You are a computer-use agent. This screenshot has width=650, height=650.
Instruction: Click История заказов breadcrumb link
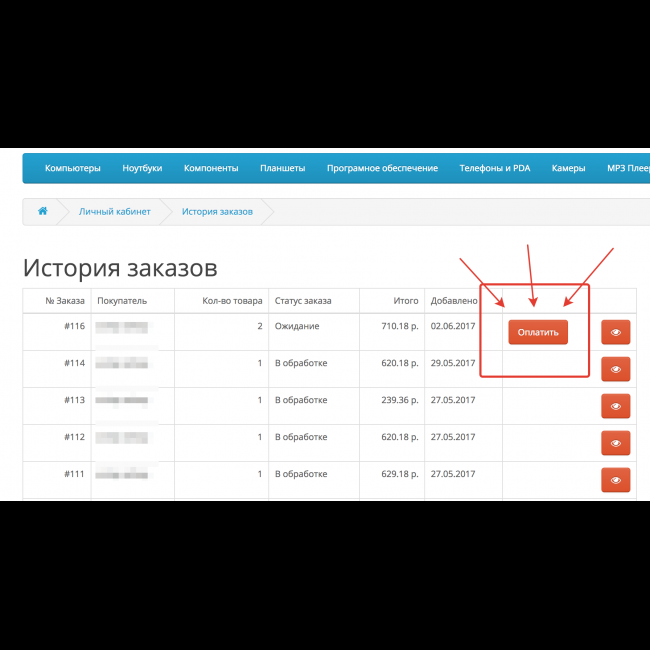(x=217, y=212)
